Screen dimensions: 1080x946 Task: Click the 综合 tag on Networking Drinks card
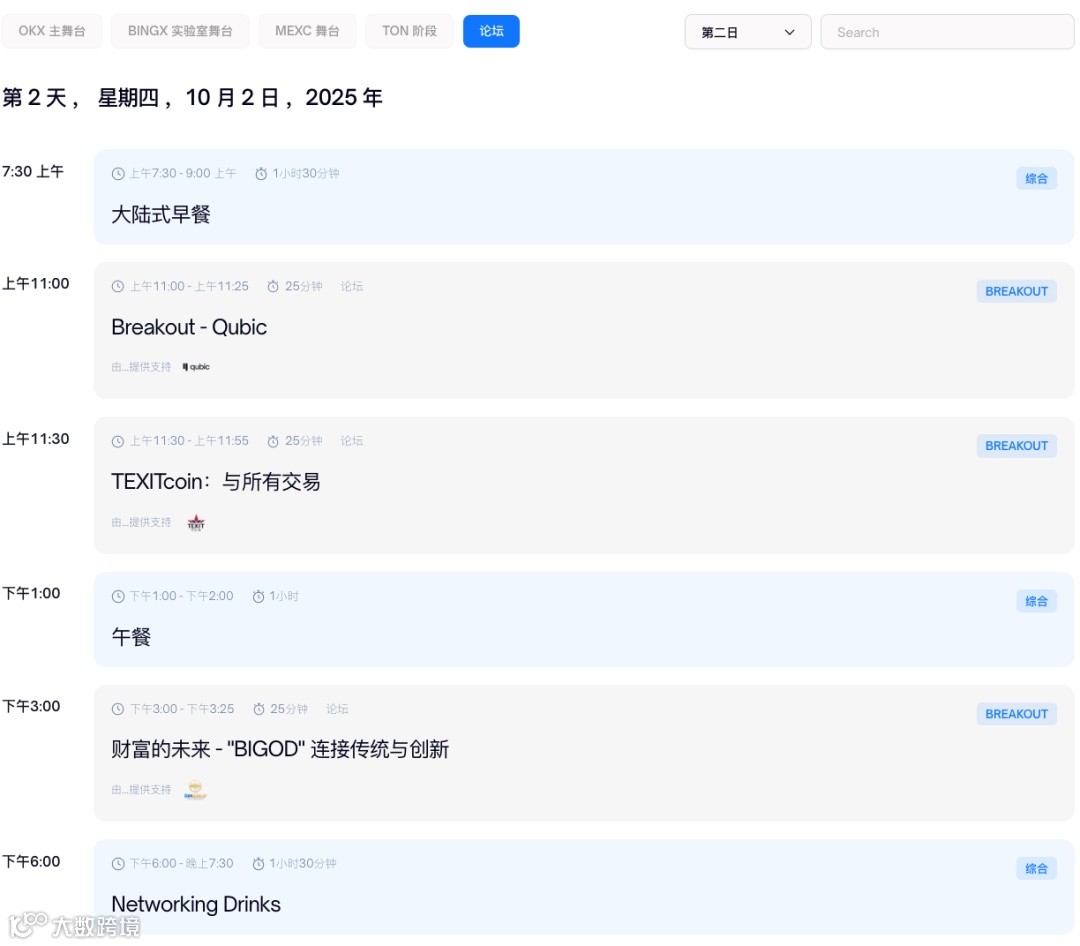coord(1036,869)
